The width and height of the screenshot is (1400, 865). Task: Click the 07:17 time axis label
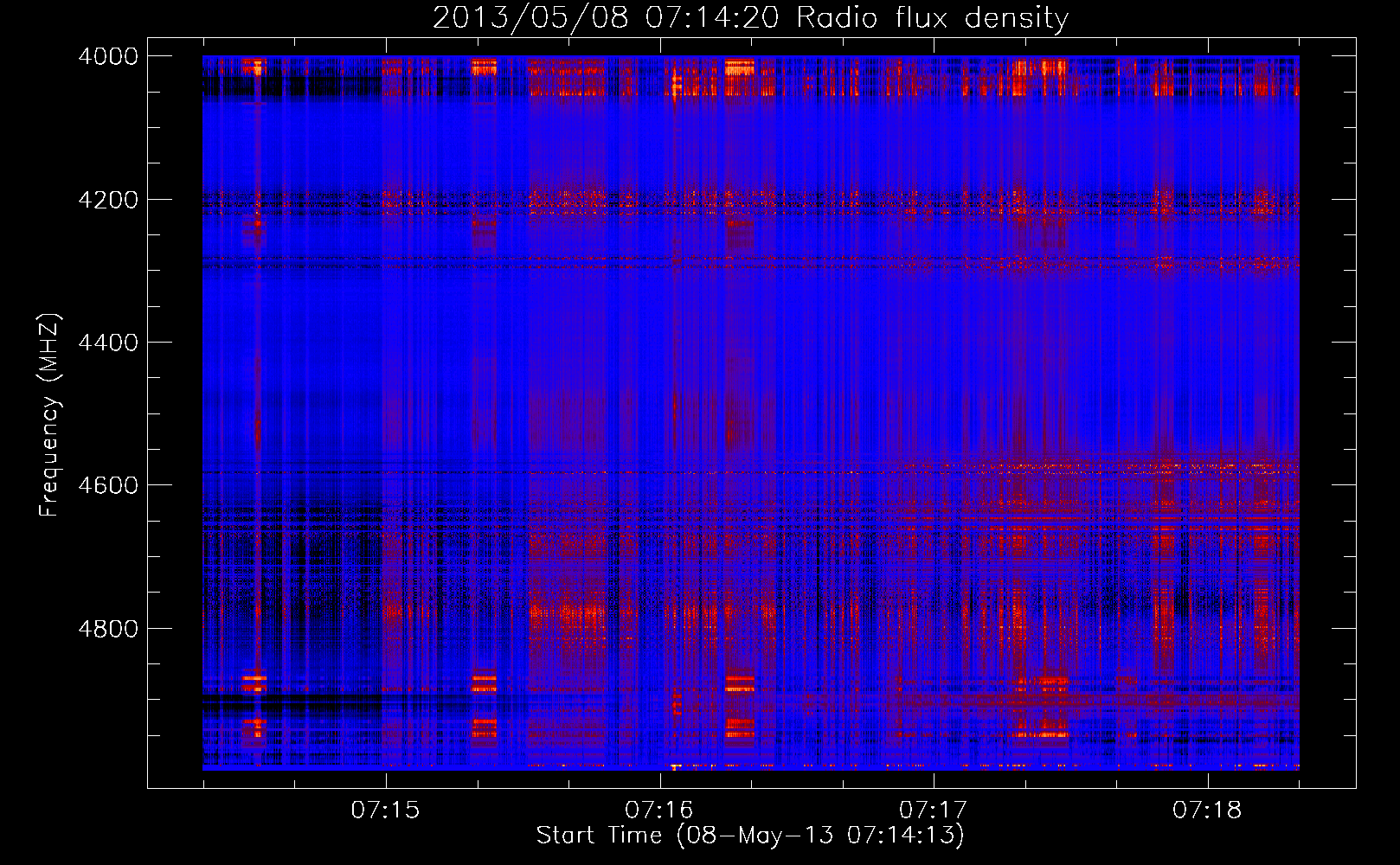(933, 810)
